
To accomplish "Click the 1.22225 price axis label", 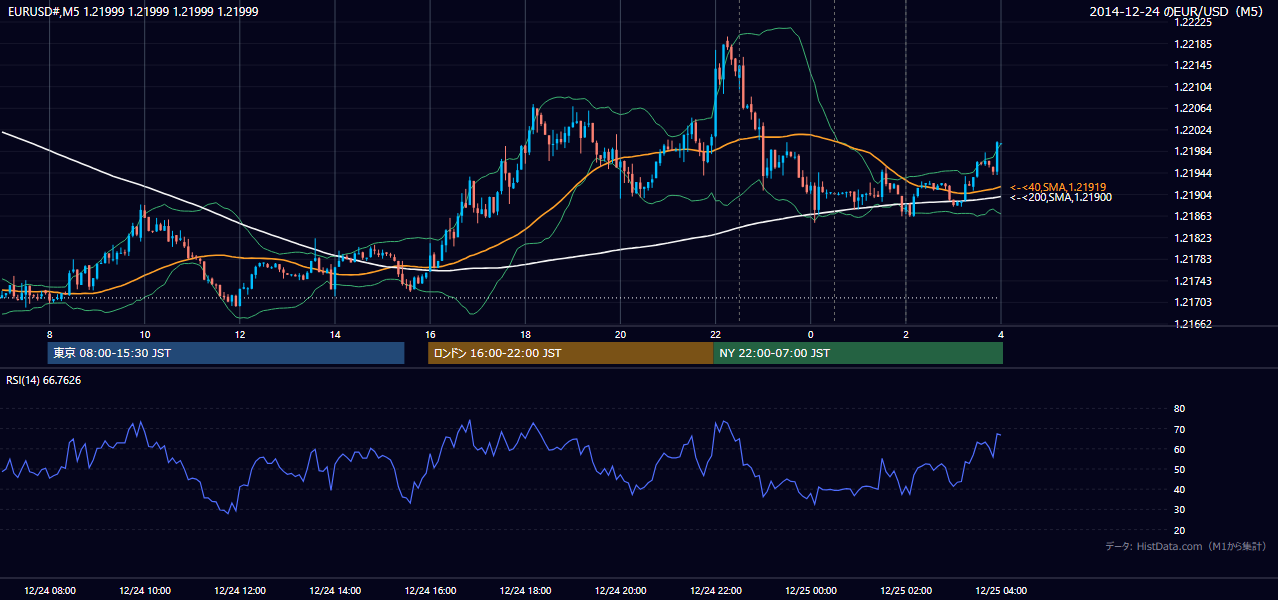I will [1191, 22].
